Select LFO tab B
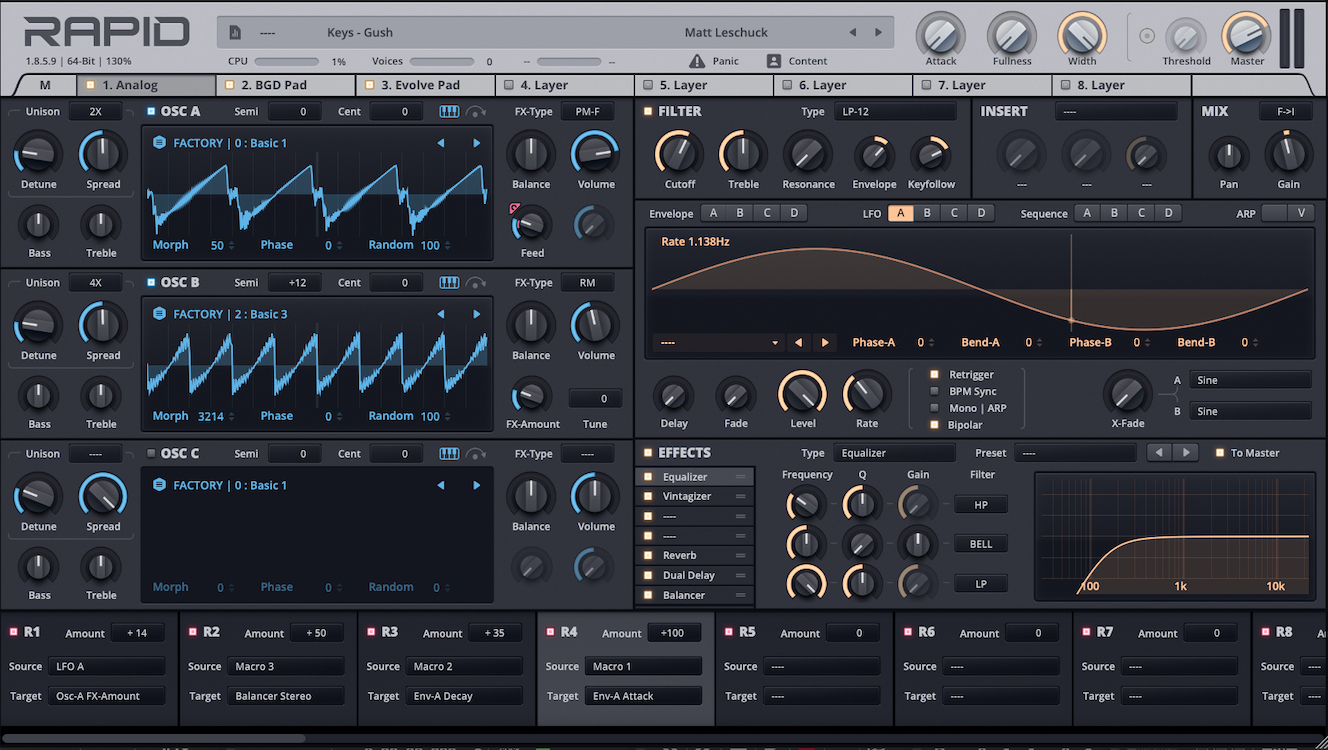1328x750 pixels. 927,213
